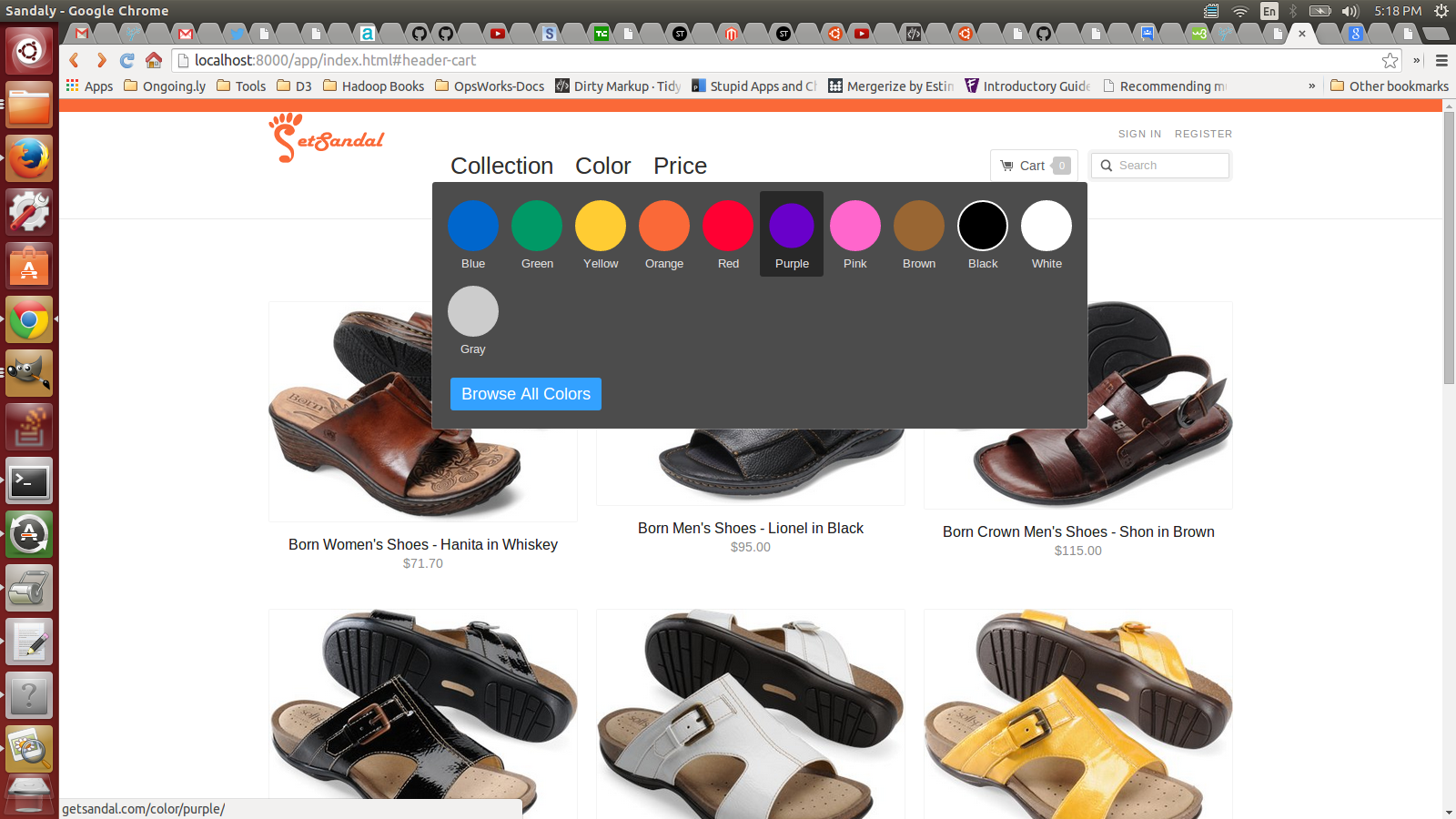
Task: Click the browser back arrow
Action: pyautogui.click(x=75, y=60)
